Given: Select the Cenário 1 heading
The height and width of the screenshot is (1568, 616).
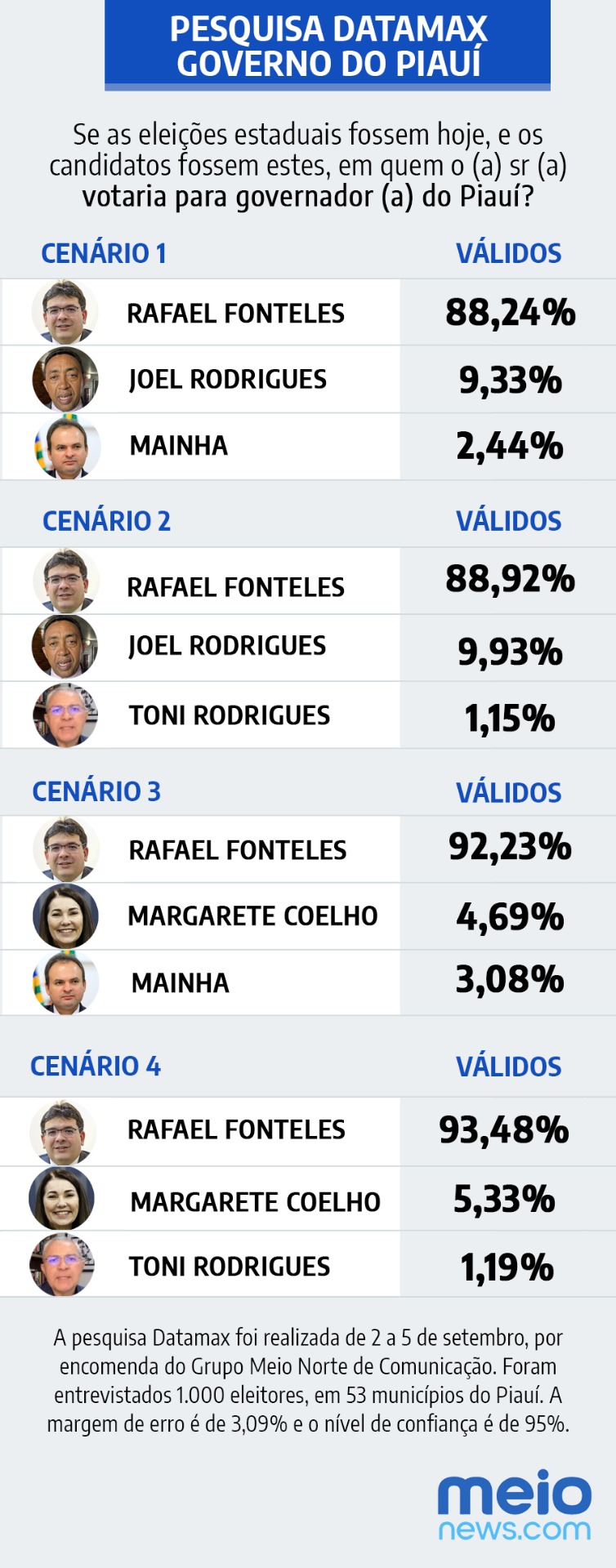Looking at the screenshot, I should pyautogui.click(x=104, y=253).
